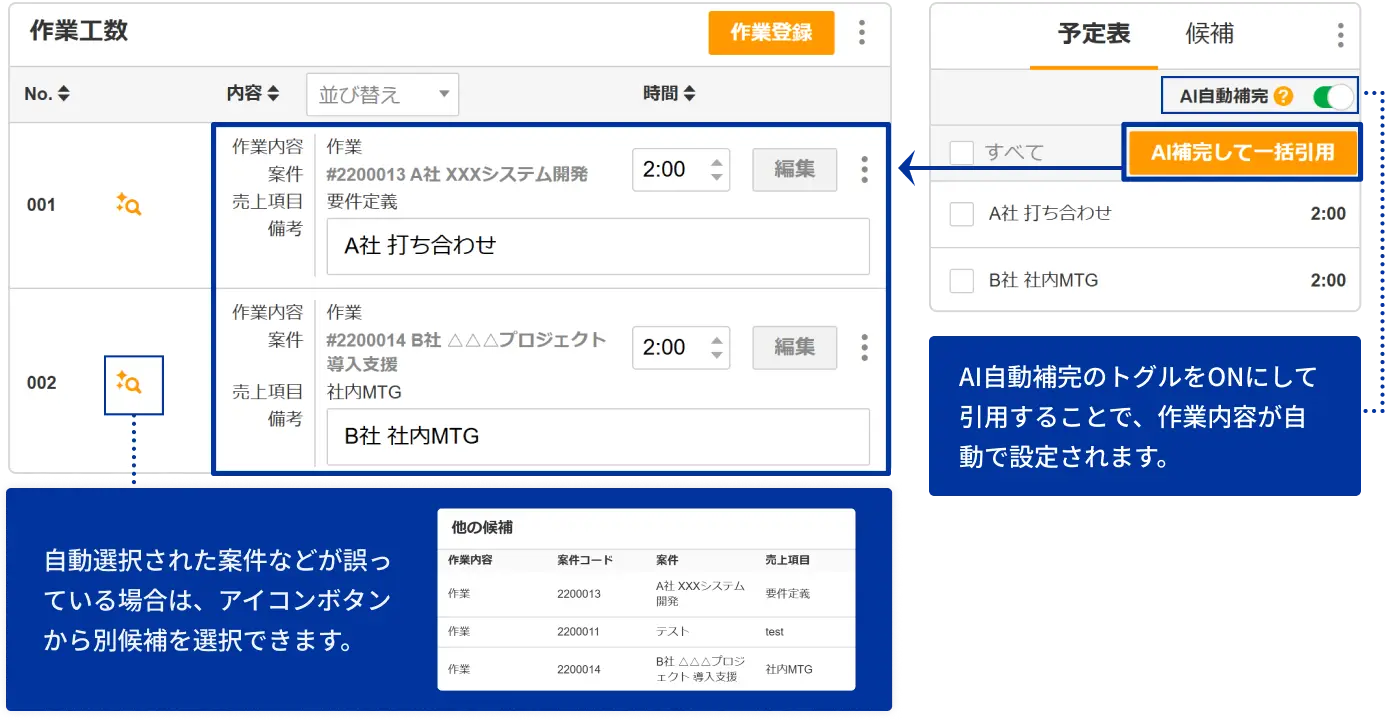Click the AI自動補完 help question icon

pyautogui.click(x=1284, y=97)
